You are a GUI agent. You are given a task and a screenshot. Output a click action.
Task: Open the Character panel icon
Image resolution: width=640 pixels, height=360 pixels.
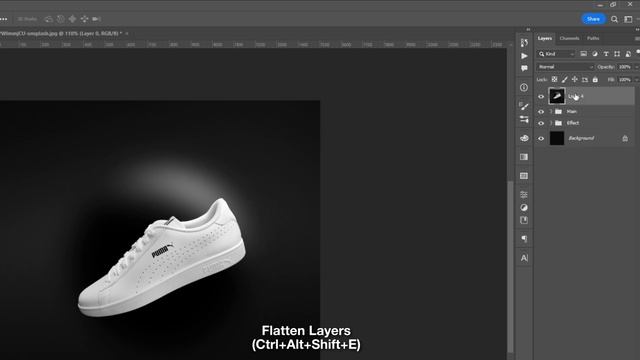[524, 258]
